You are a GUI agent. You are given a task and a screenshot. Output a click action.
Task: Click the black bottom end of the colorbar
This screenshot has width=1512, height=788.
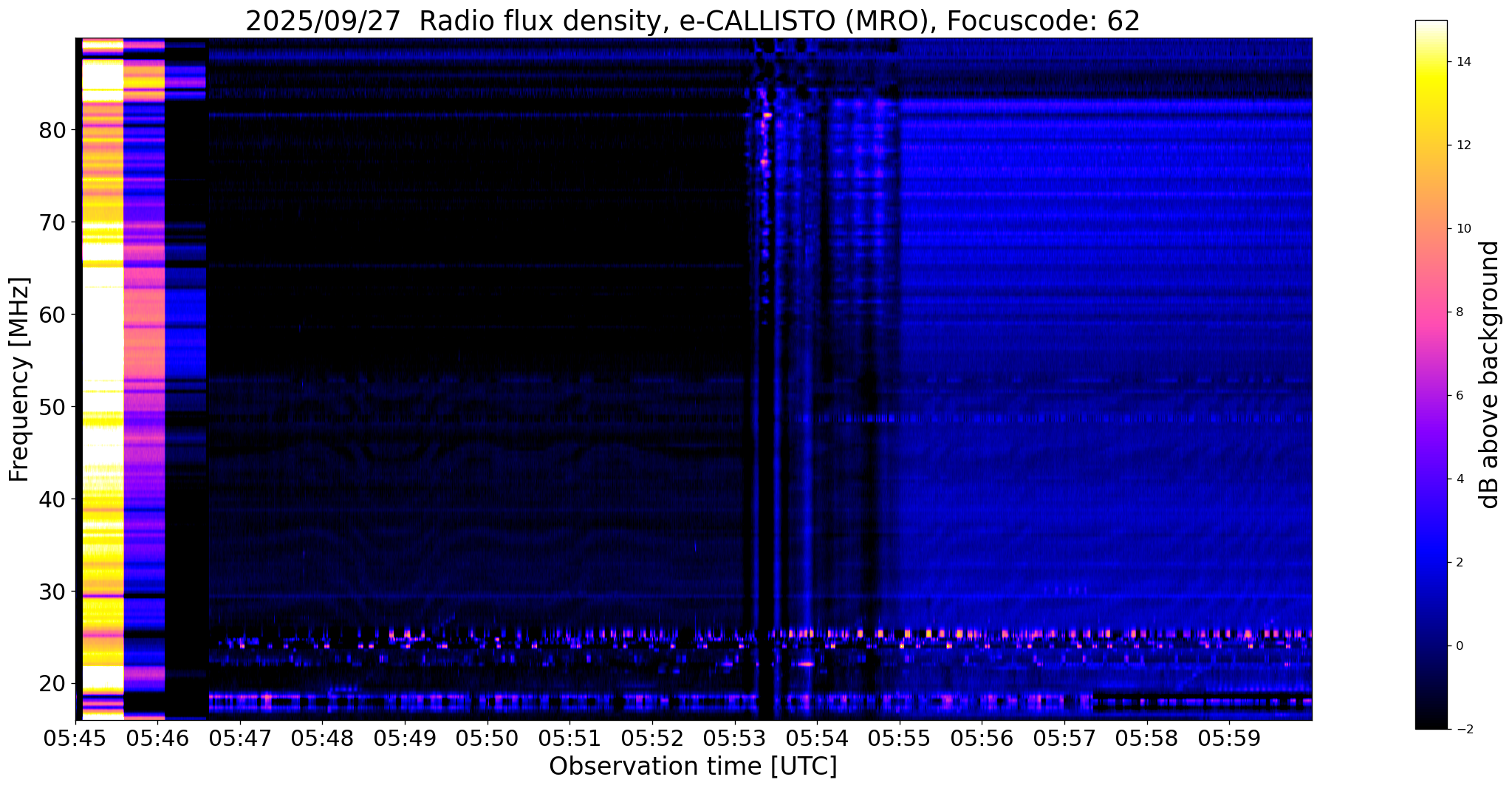click(x=1431, y=724)
